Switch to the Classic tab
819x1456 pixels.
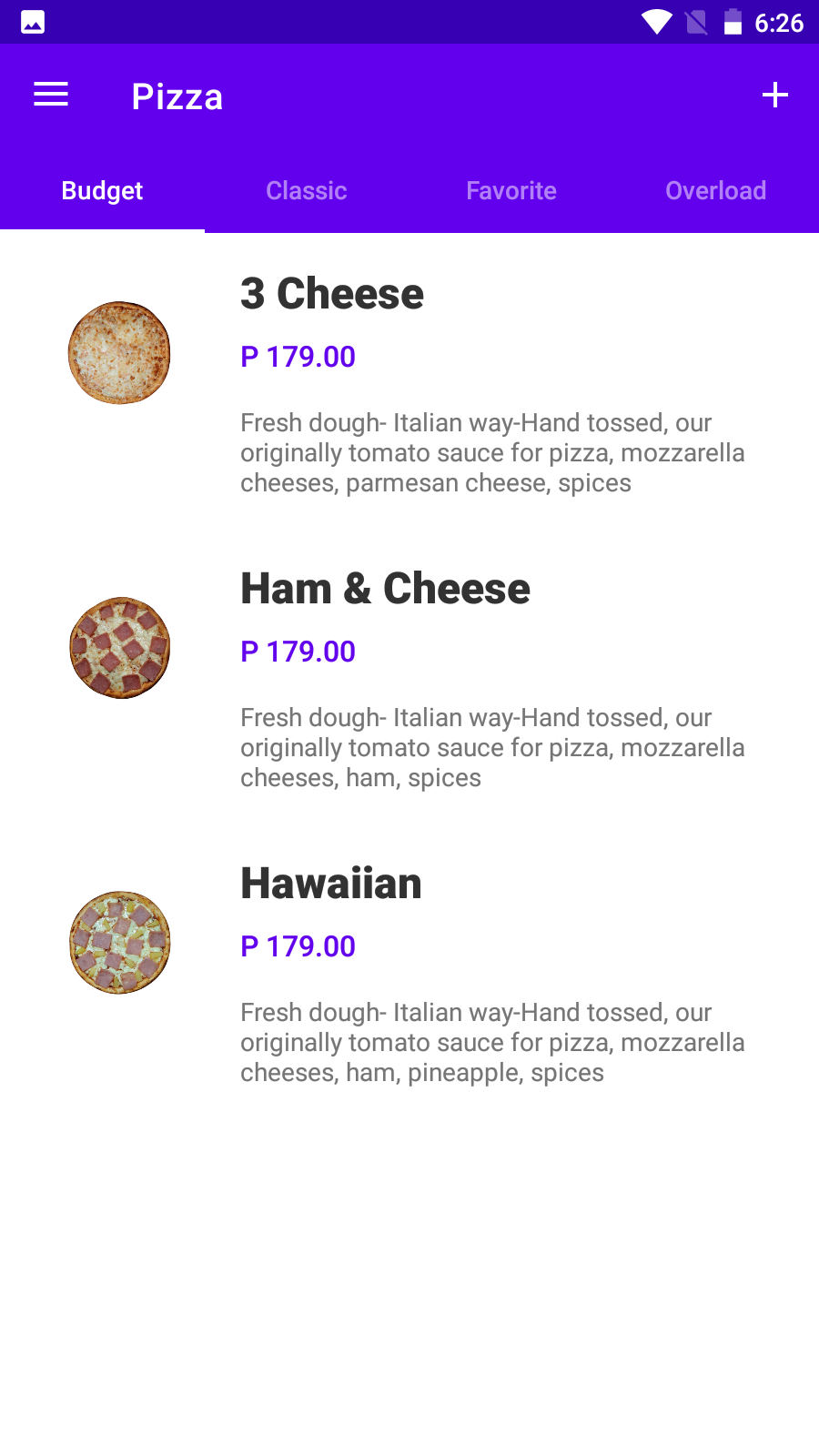click(307, 191)
